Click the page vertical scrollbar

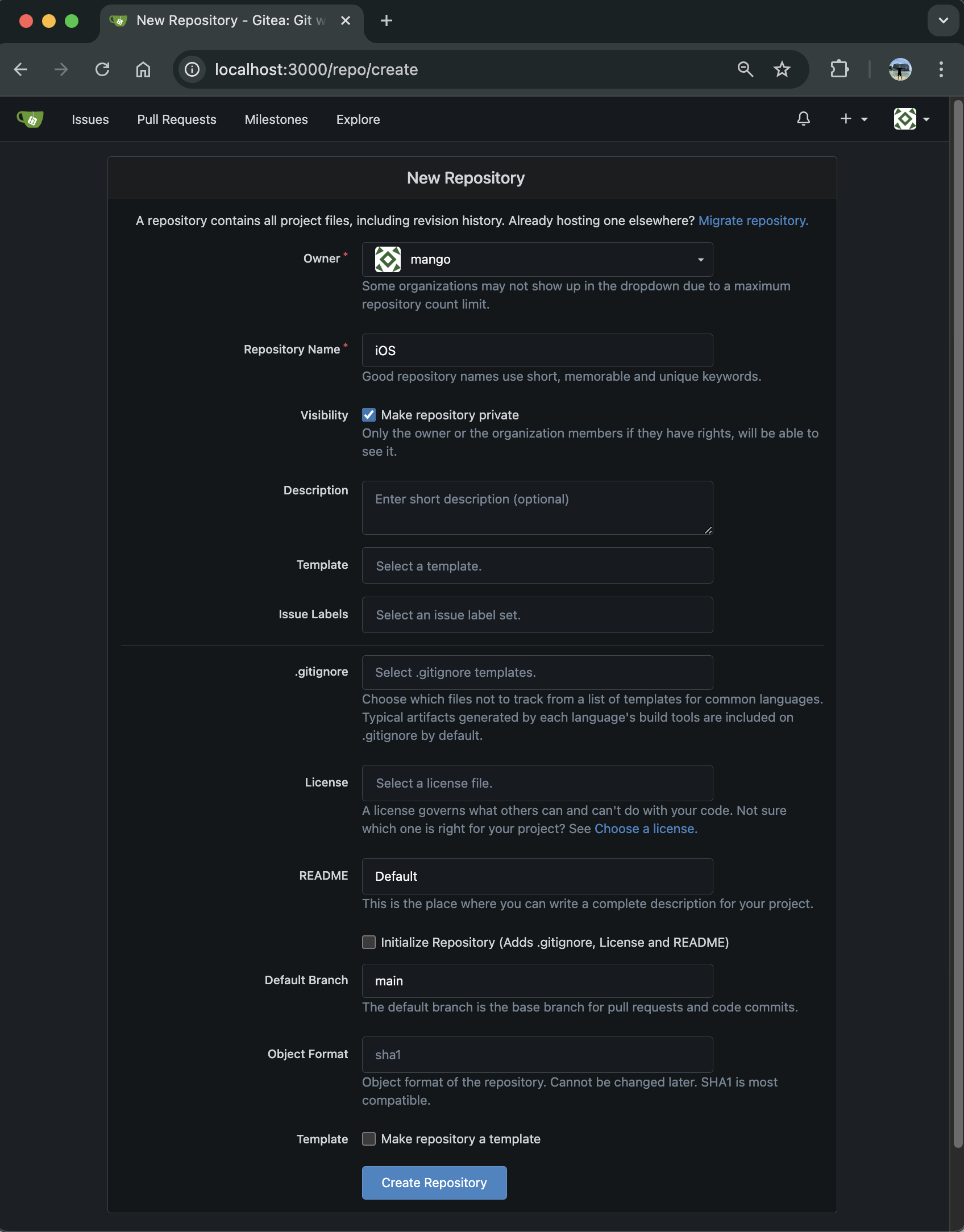click(958, 623)
